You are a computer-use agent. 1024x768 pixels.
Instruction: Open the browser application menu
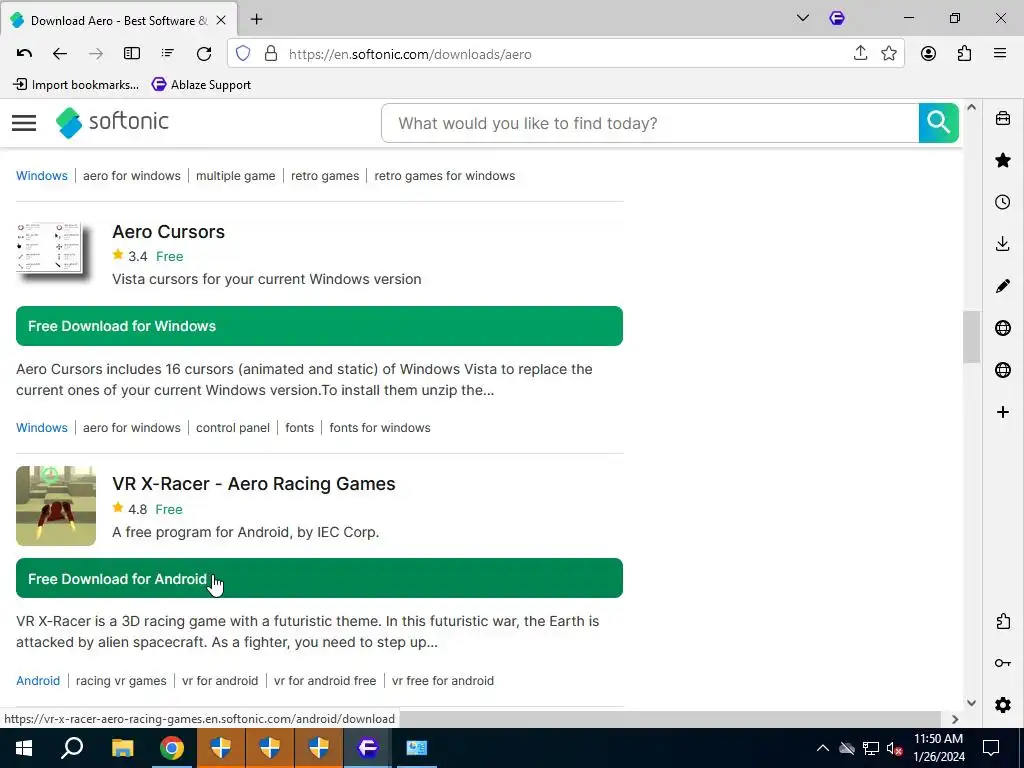click(1000, 54)
